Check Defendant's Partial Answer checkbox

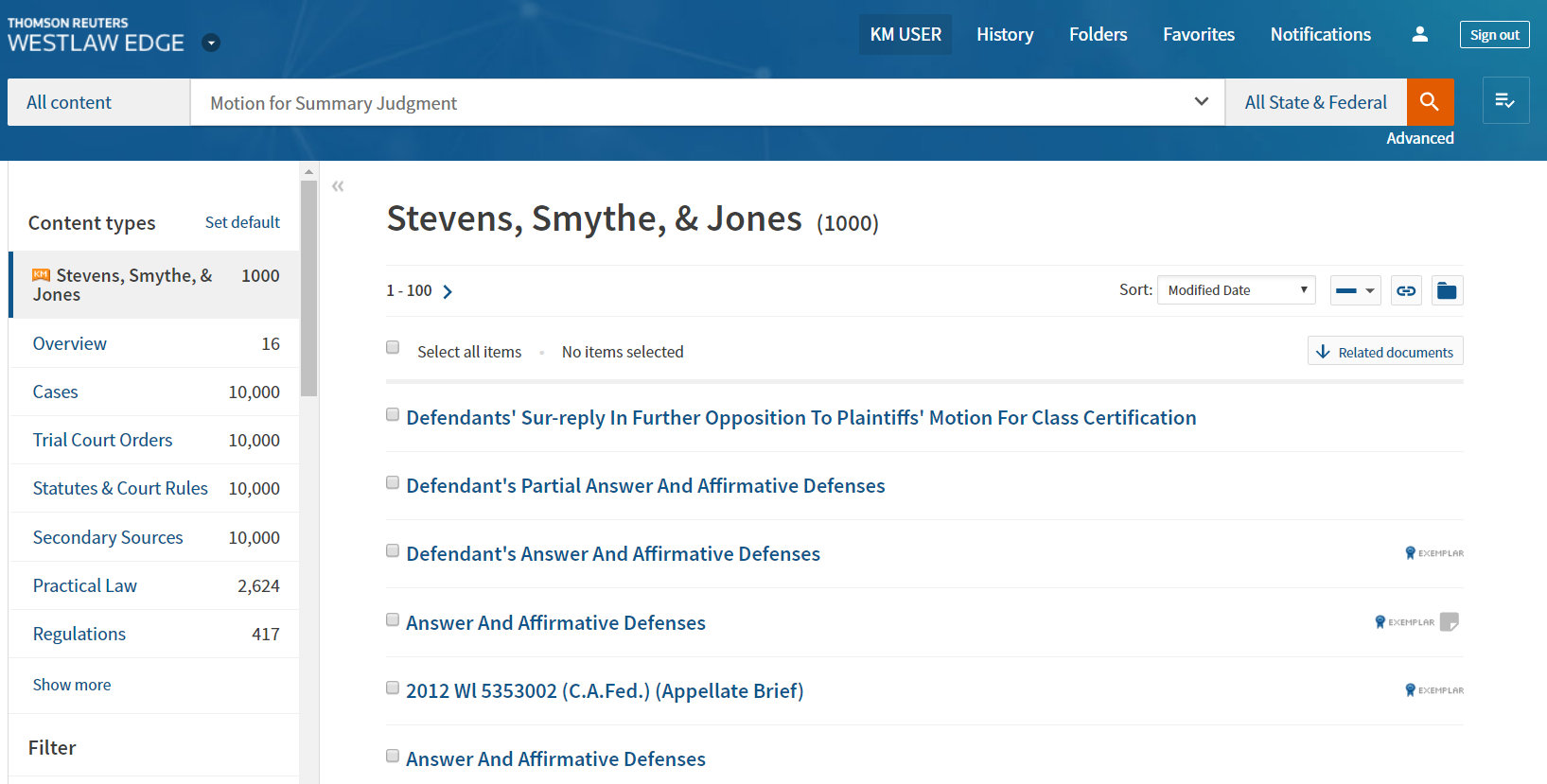393,482
